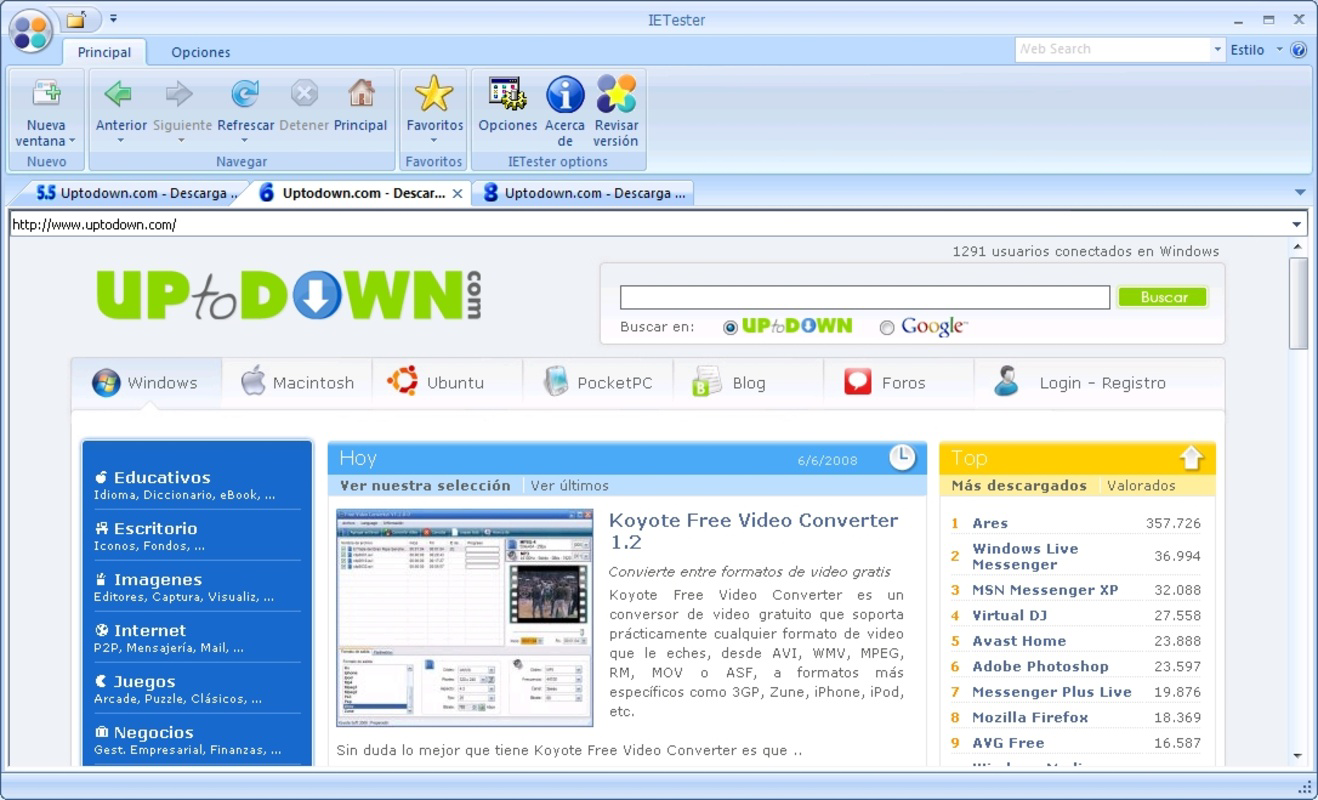Viewport: 1318px width, 800px height.
Task: Open the Imagenes category link
Action: tap(158, 580)
